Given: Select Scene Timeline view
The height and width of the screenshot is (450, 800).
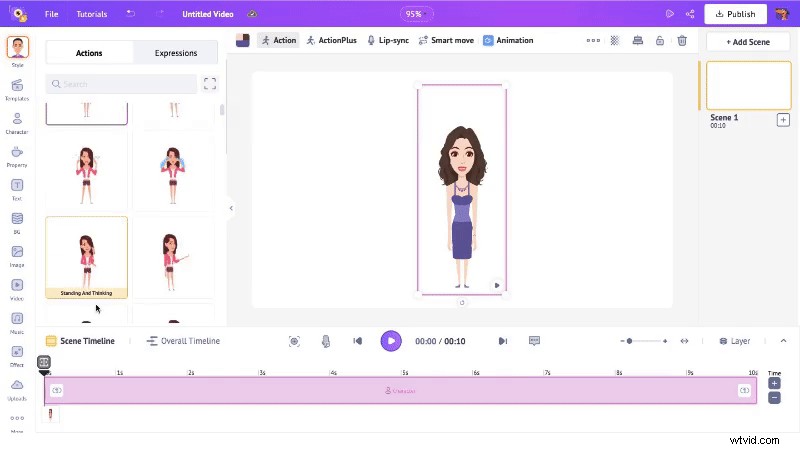Looking at the screenshot, I should click(80, 341).
